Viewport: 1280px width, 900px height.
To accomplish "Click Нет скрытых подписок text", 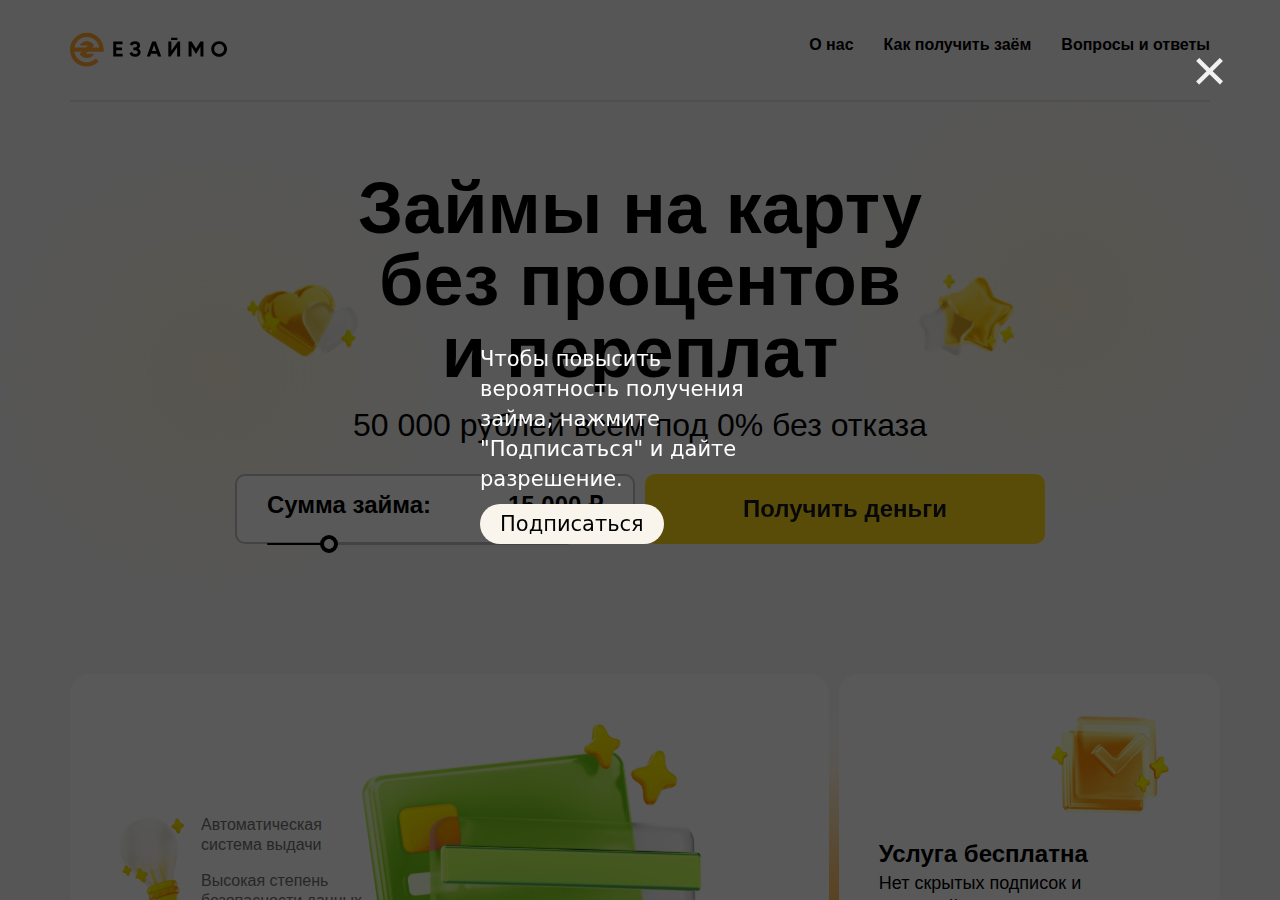I will click(980, 883).
